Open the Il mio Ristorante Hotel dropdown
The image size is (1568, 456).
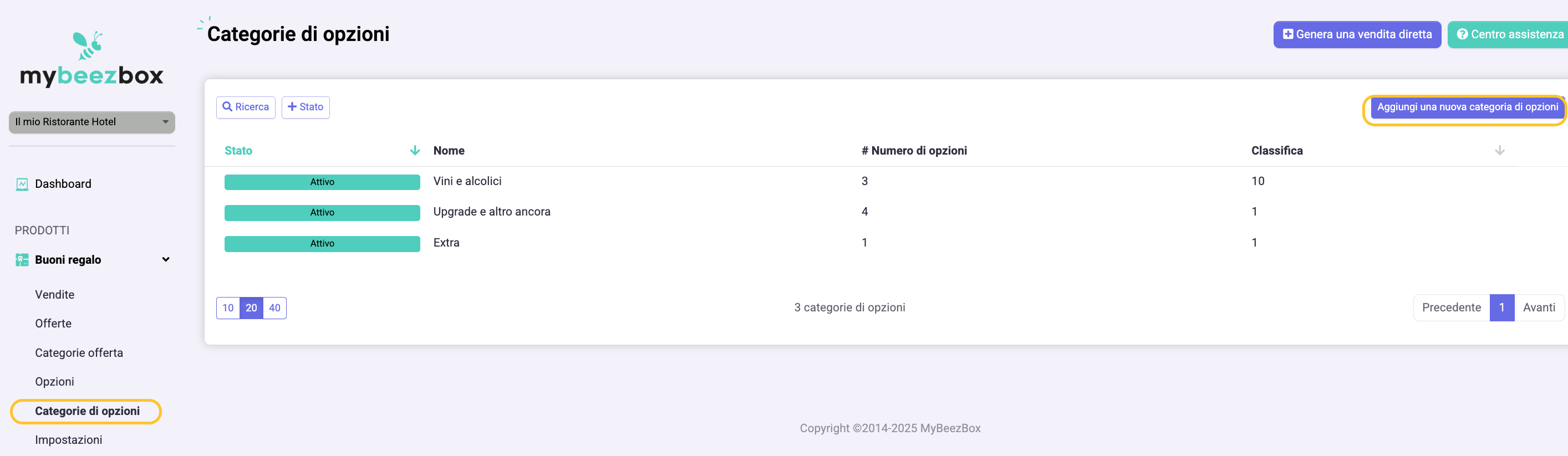point(92,122)
